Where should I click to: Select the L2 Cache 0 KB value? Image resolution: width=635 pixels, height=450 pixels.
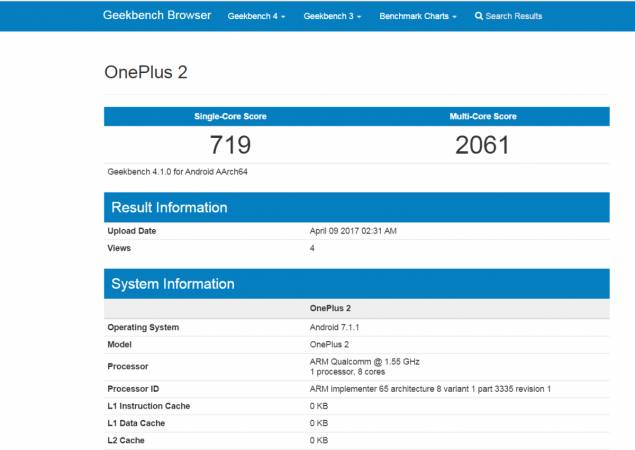pos(319,440)
